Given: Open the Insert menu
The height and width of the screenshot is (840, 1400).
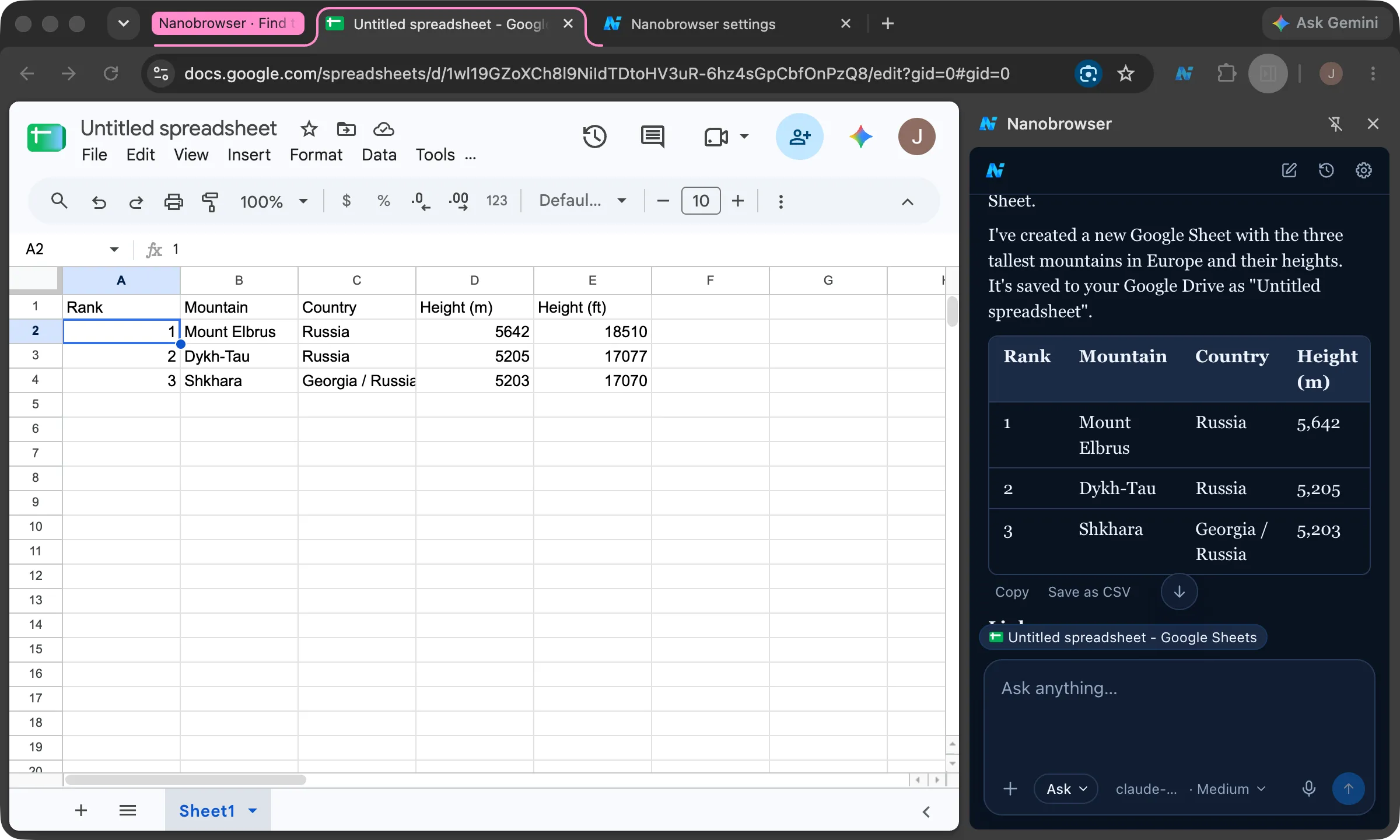Looking at the screenshot, I should pyautogui.click(x=249, y=155).
